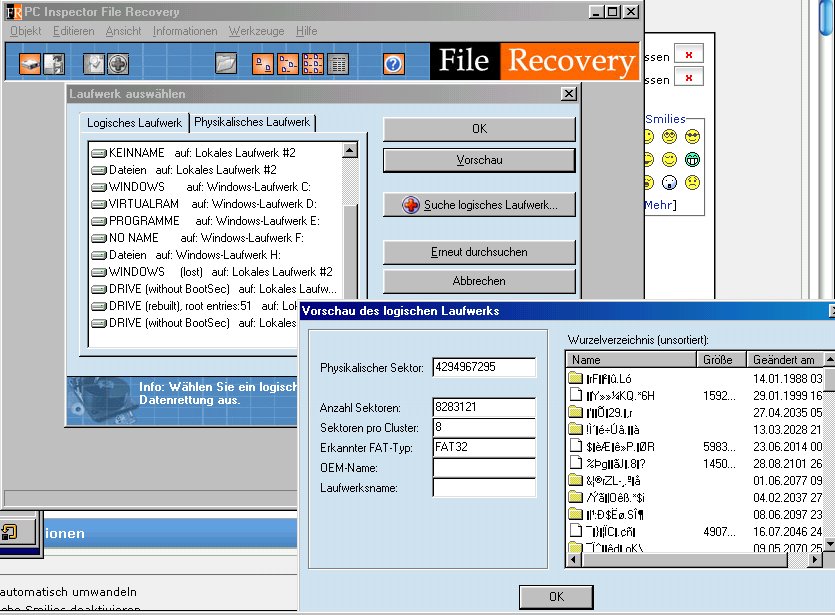Click Suche logisches Laufwerk button

pos(479,204)
